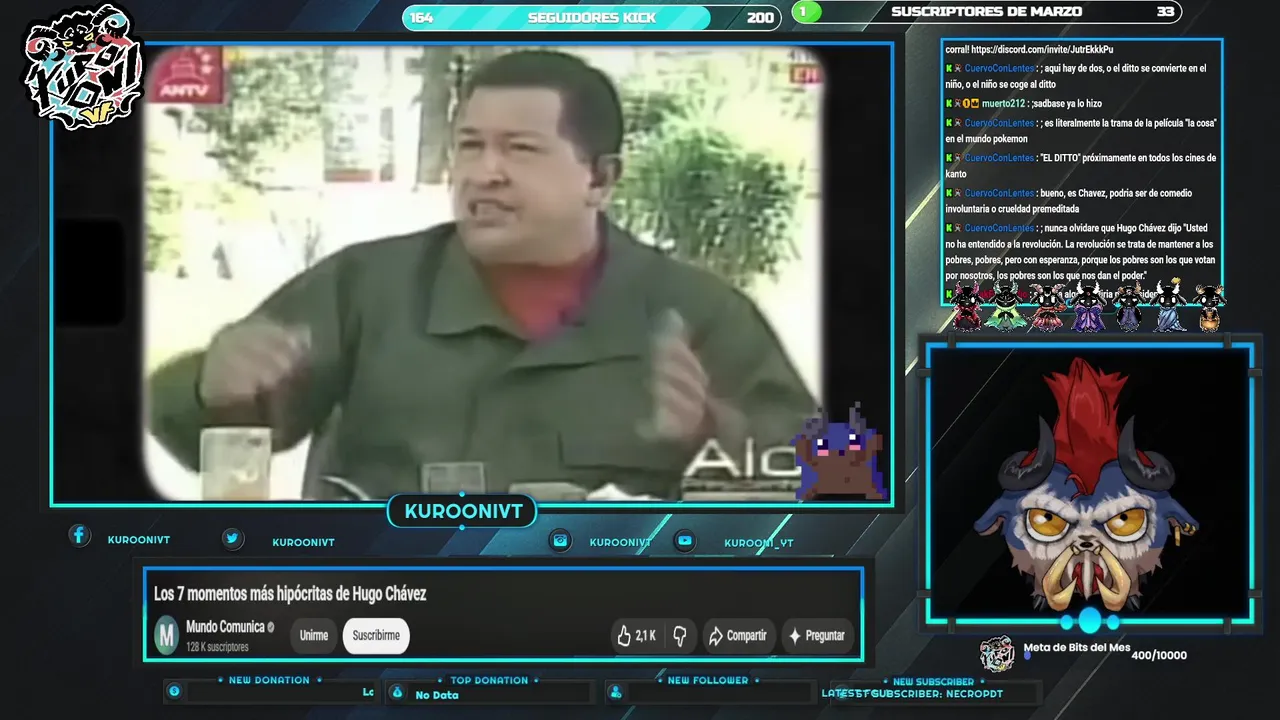
Task: Click the chat message mentioning 'la cosa'
Action: (x=1080, y=131)
